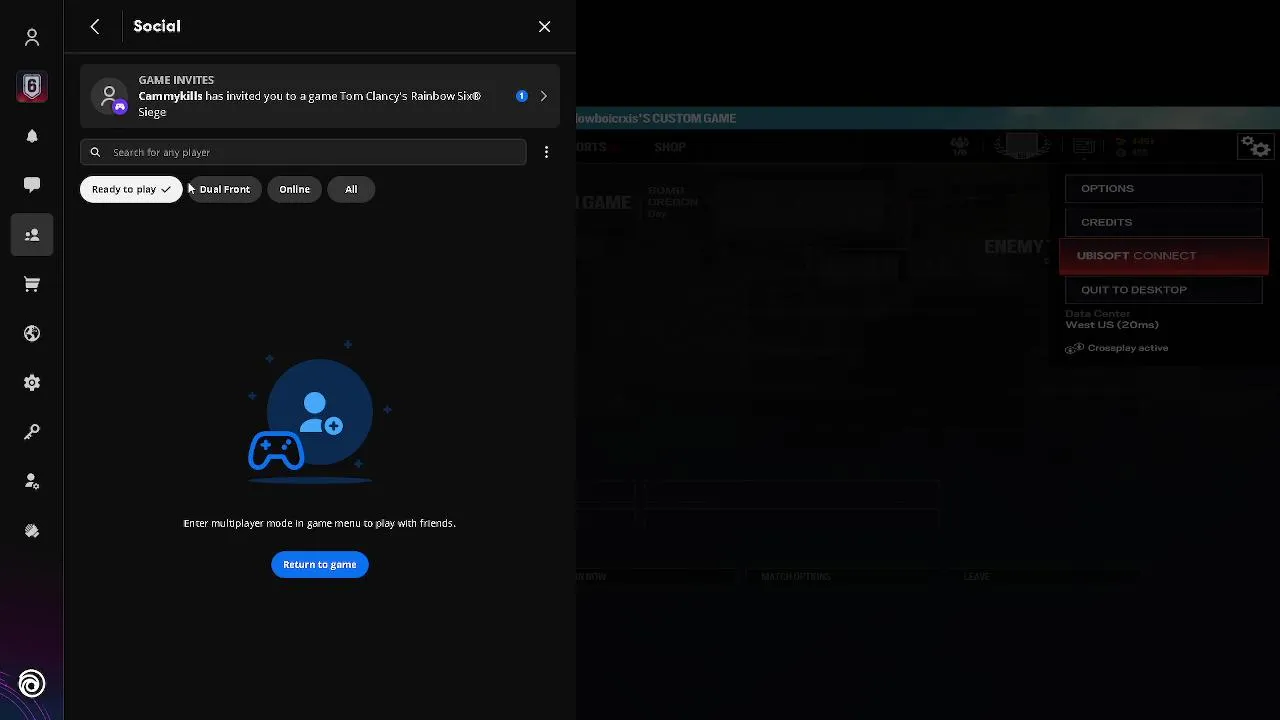Screen dimensions: 1280x720
Task: Open the store shopping cart icon
Action: tap(32, 284)
